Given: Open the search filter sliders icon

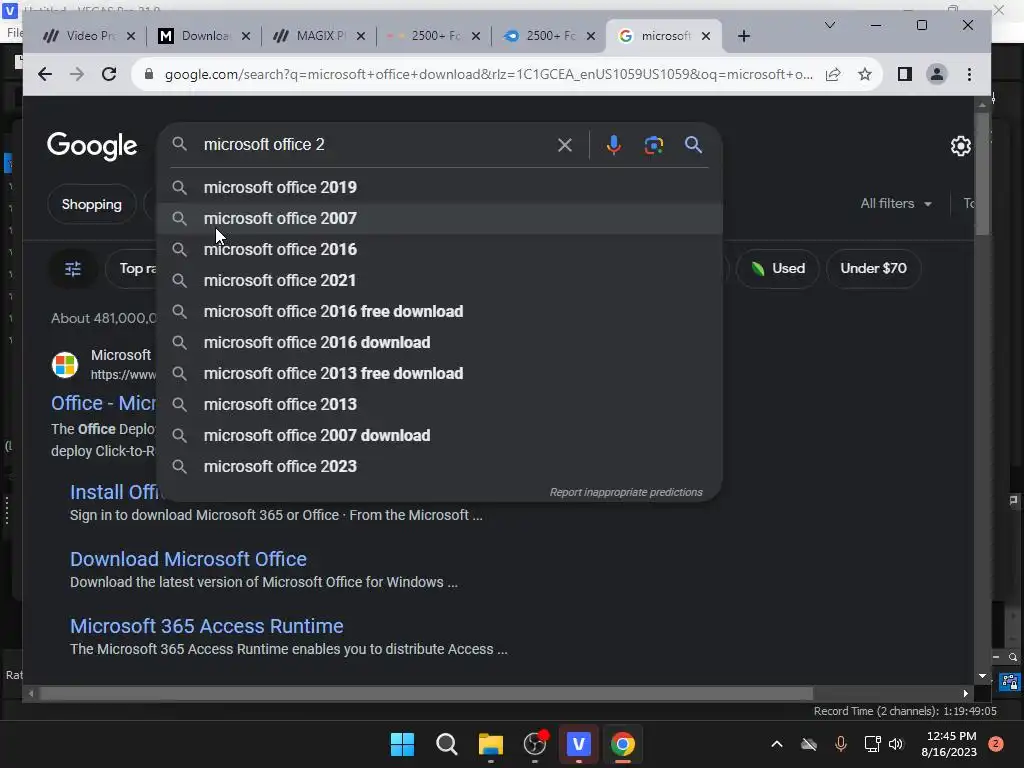Looking at the screenshot, I should [x=73, y=268].
